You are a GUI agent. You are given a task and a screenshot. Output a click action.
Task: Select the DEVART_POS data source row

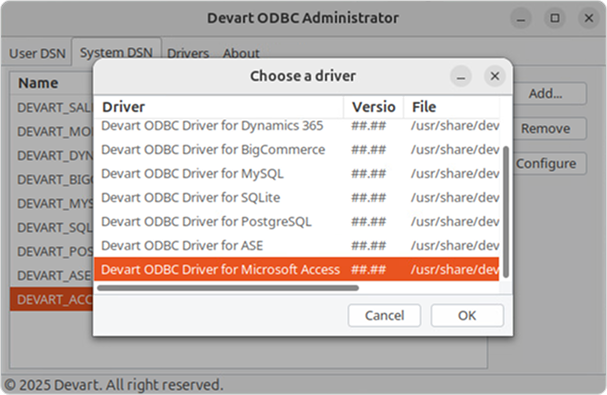[x=52, y=251]
